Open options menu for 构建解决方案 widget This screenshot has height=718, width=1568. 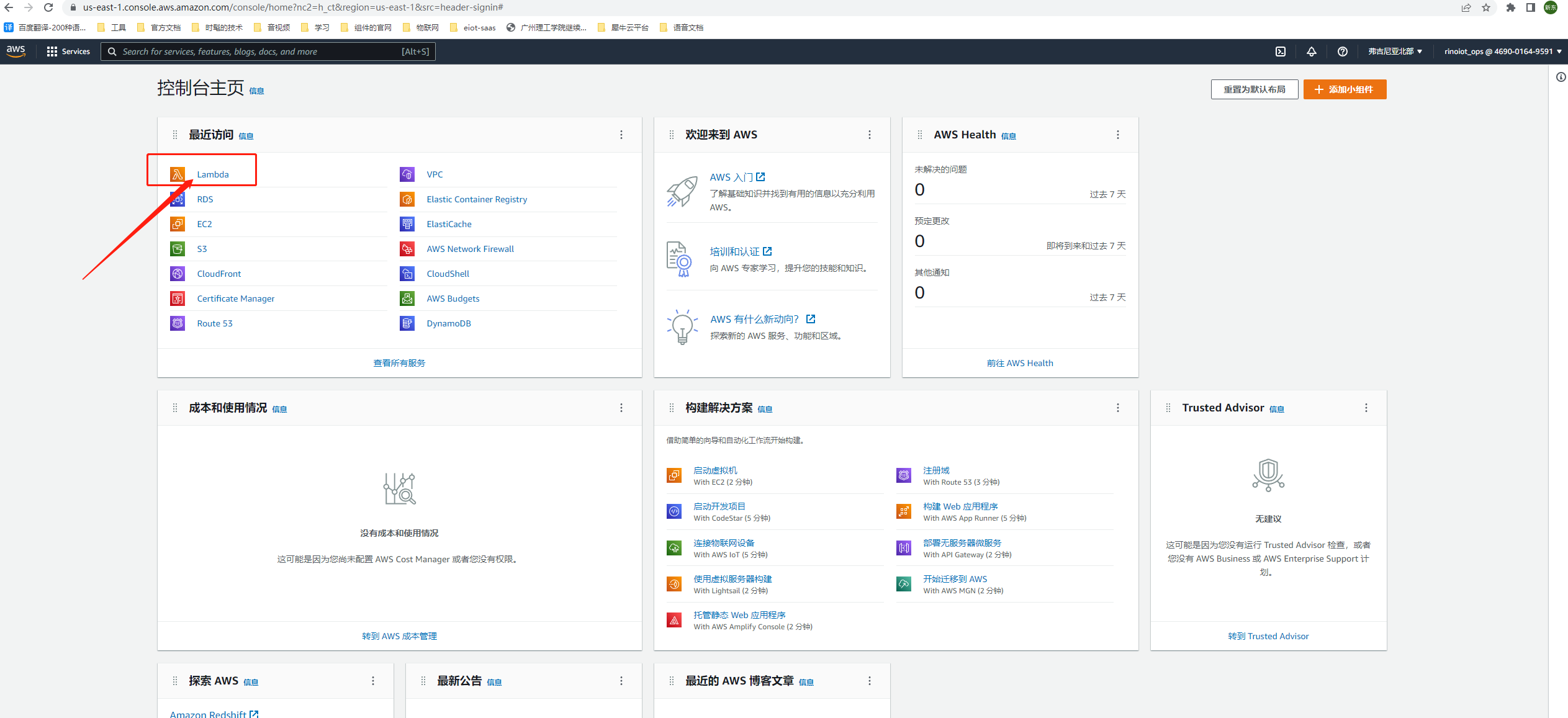pyautogui.click(x=1118, y=408)
